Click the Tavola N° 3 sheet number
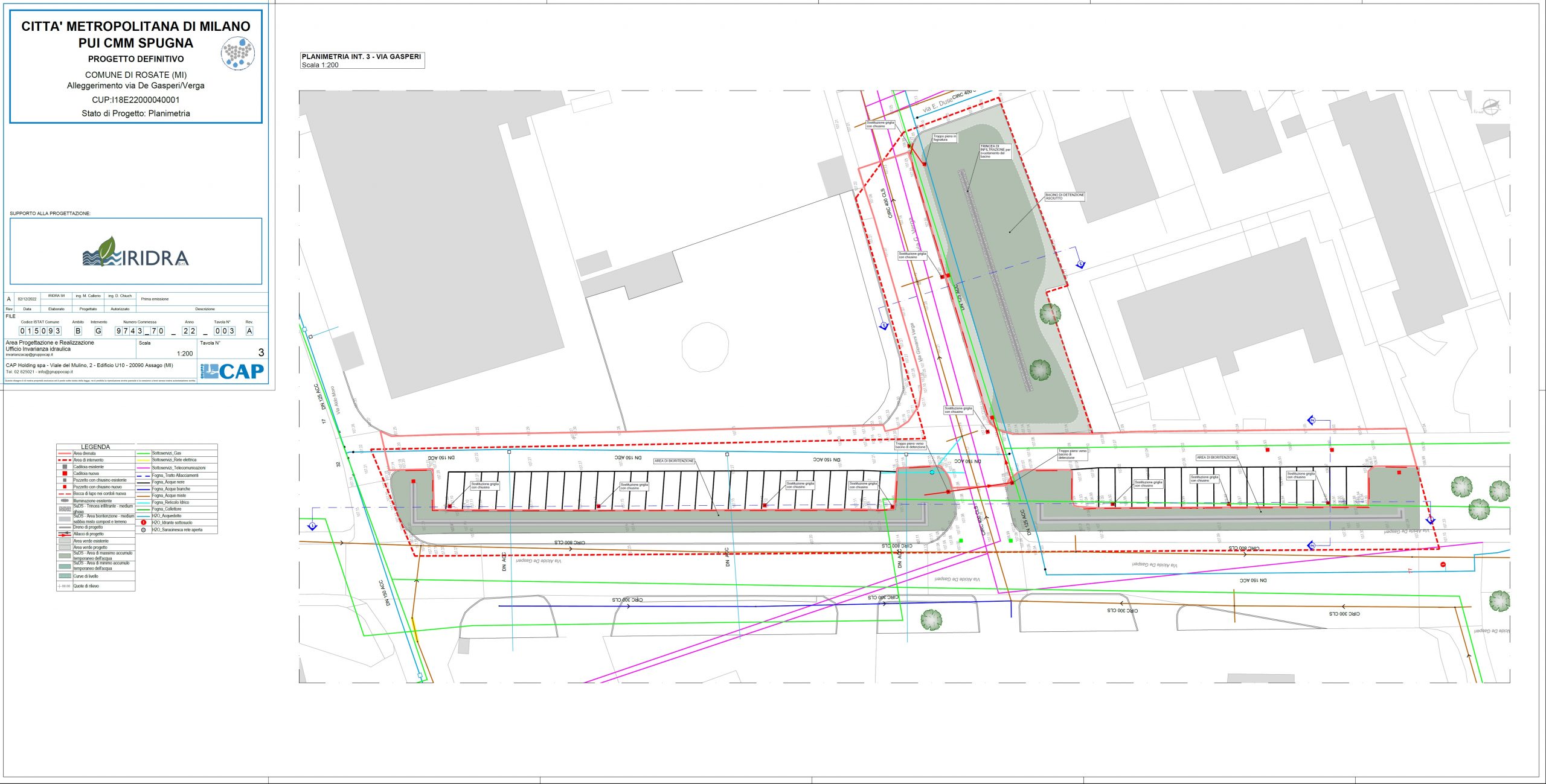This screenshot has width=1546, height=784. pyautogui.click(x=260, y=352)
